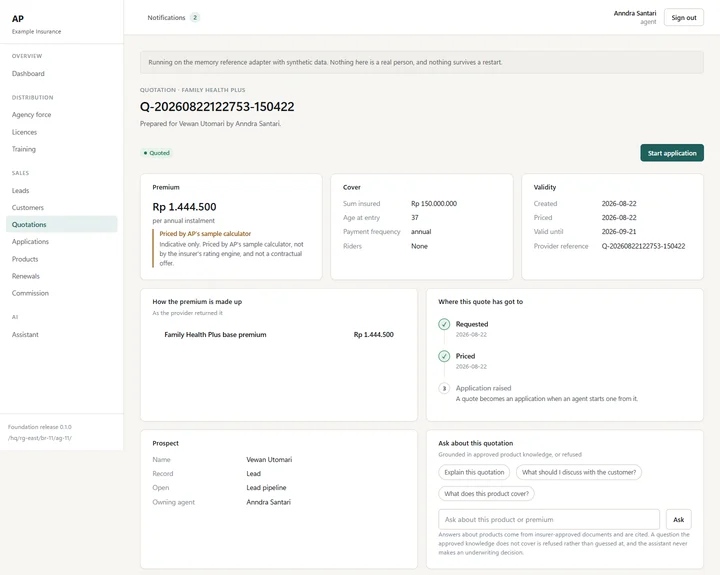Click the /hq/rg-east/br-11/ag-11/ path text
Screen dimensions: 720x575
point(39,438)
